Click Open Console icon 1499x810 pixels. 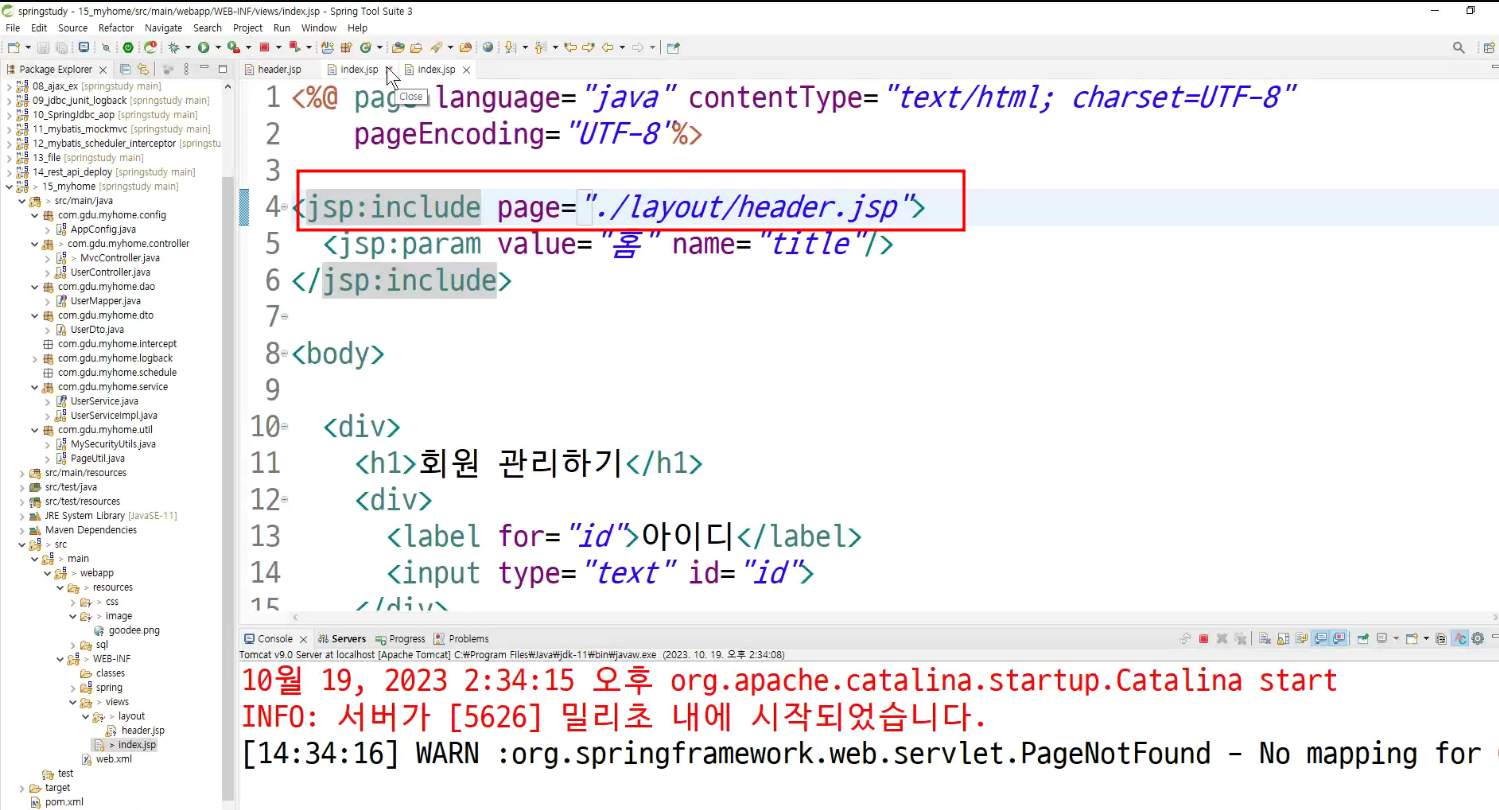pos(1411,638)
